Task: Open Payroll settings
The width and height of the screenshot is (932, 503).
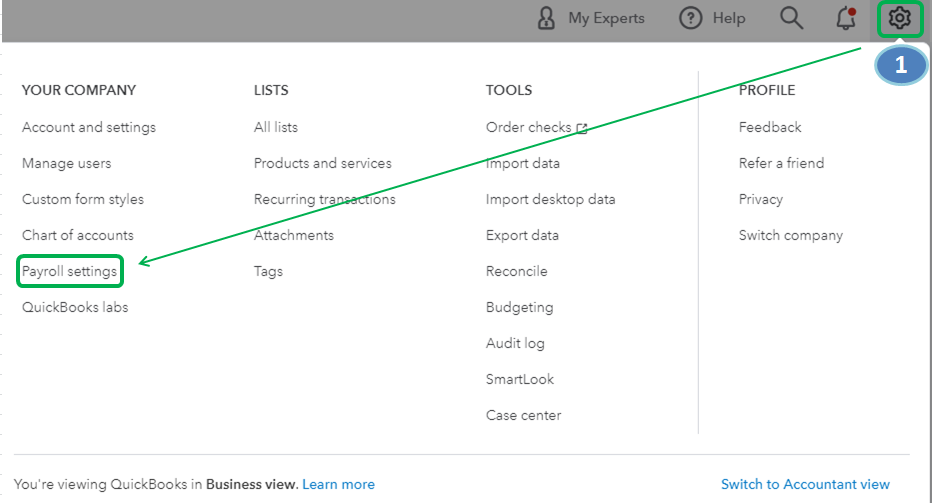Action: coord(70,271)
